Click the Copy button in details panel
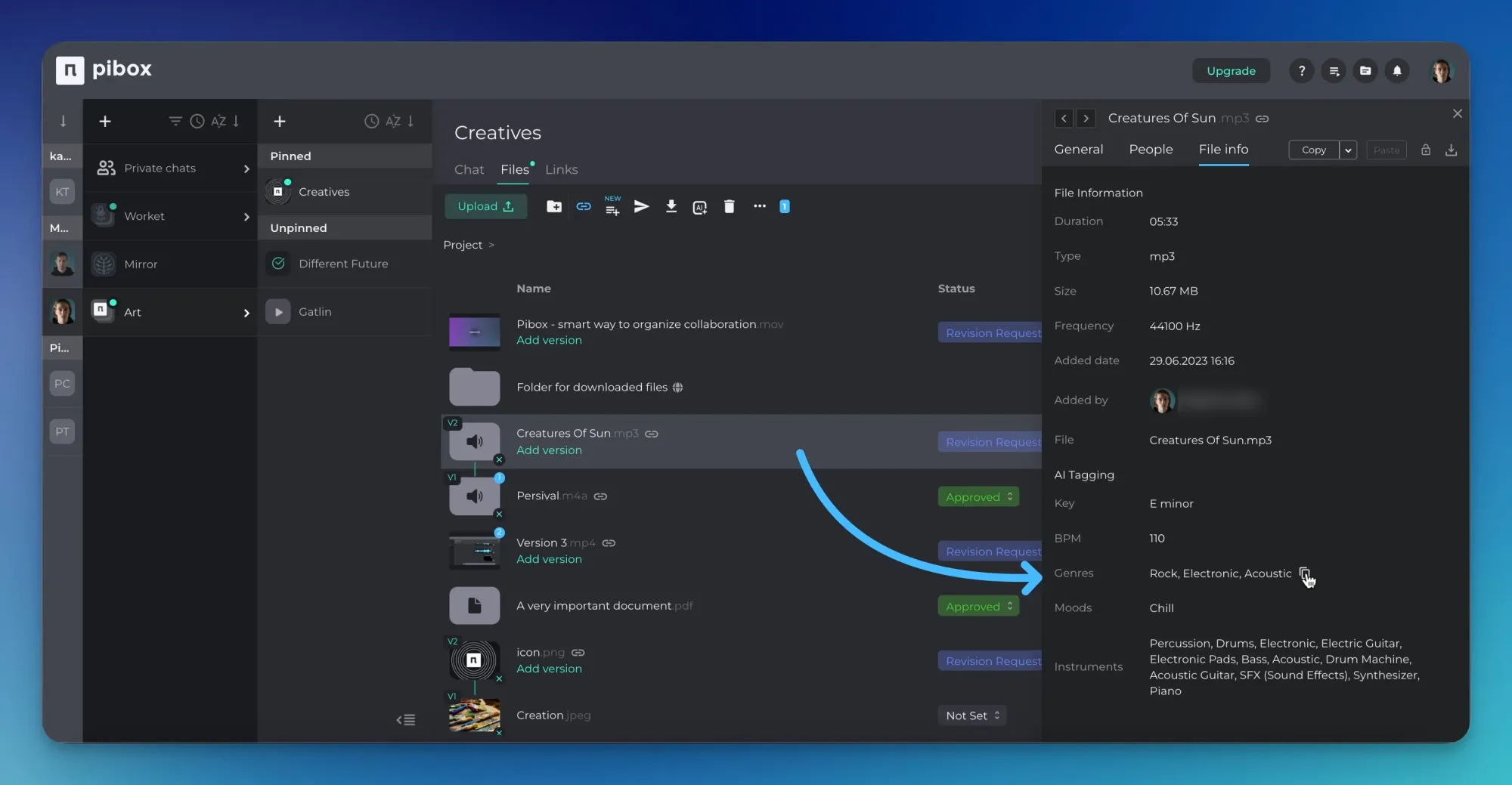The height and width of the screenshot is (785, 1512). (1314, 150)
